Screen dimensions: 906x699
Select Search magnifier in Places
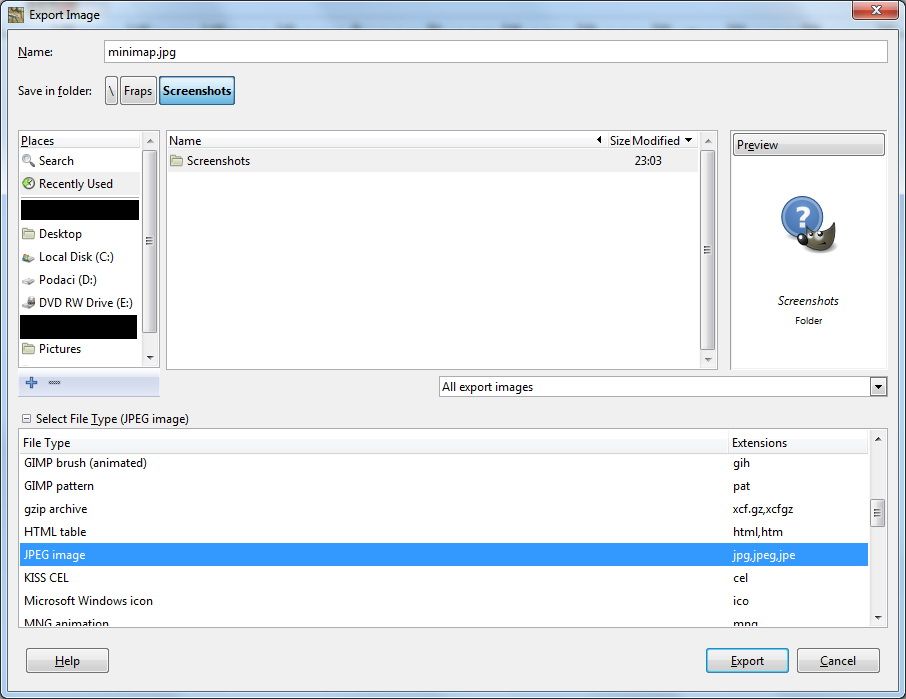(56, 161)
